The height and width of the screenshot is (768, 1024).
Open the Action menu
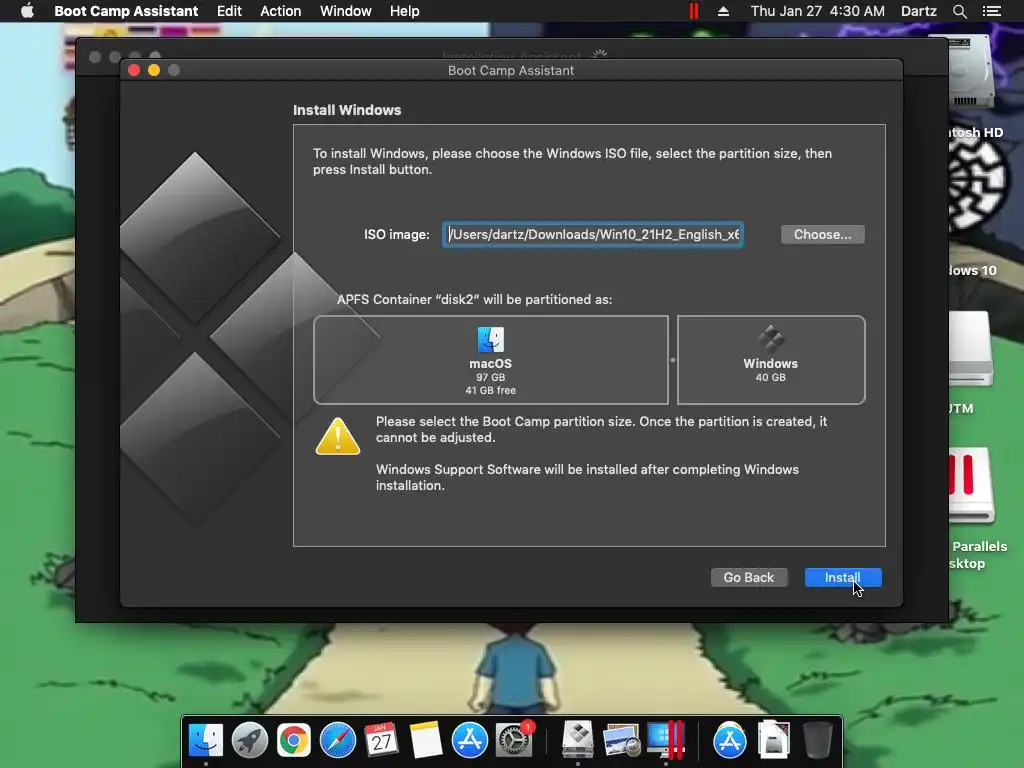click(281, 11)
